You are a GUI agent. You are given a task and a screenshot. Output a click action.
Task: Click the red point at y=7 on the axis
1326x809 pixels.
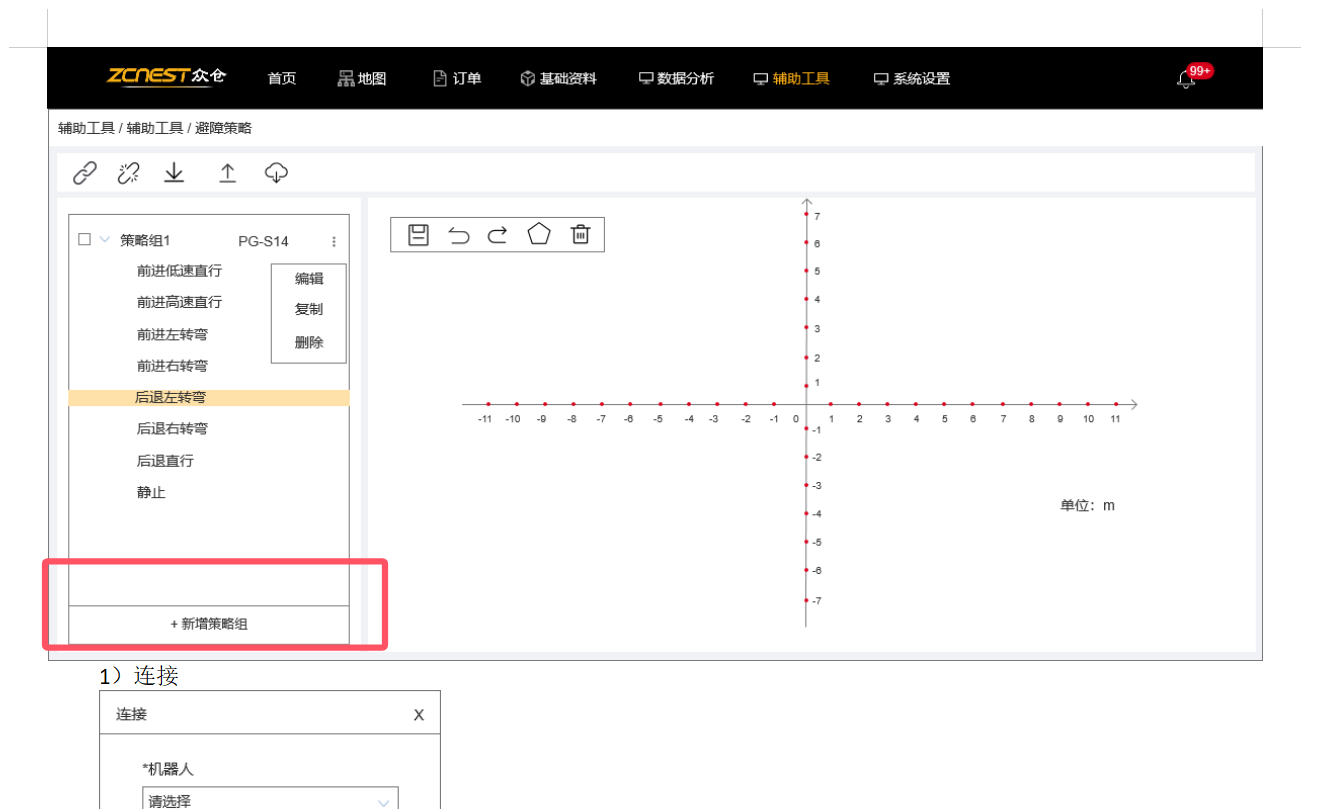click(805, 214)
